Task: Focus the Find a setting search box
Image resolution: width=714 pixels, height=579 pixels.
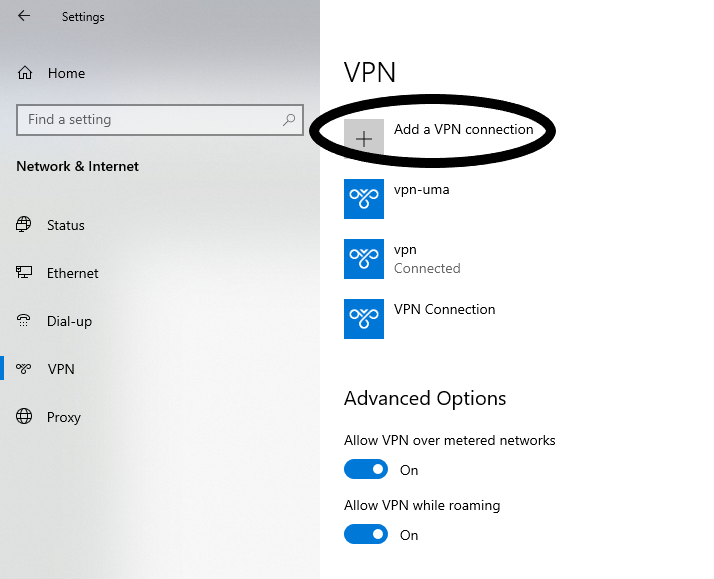Action: pos(150,119)
